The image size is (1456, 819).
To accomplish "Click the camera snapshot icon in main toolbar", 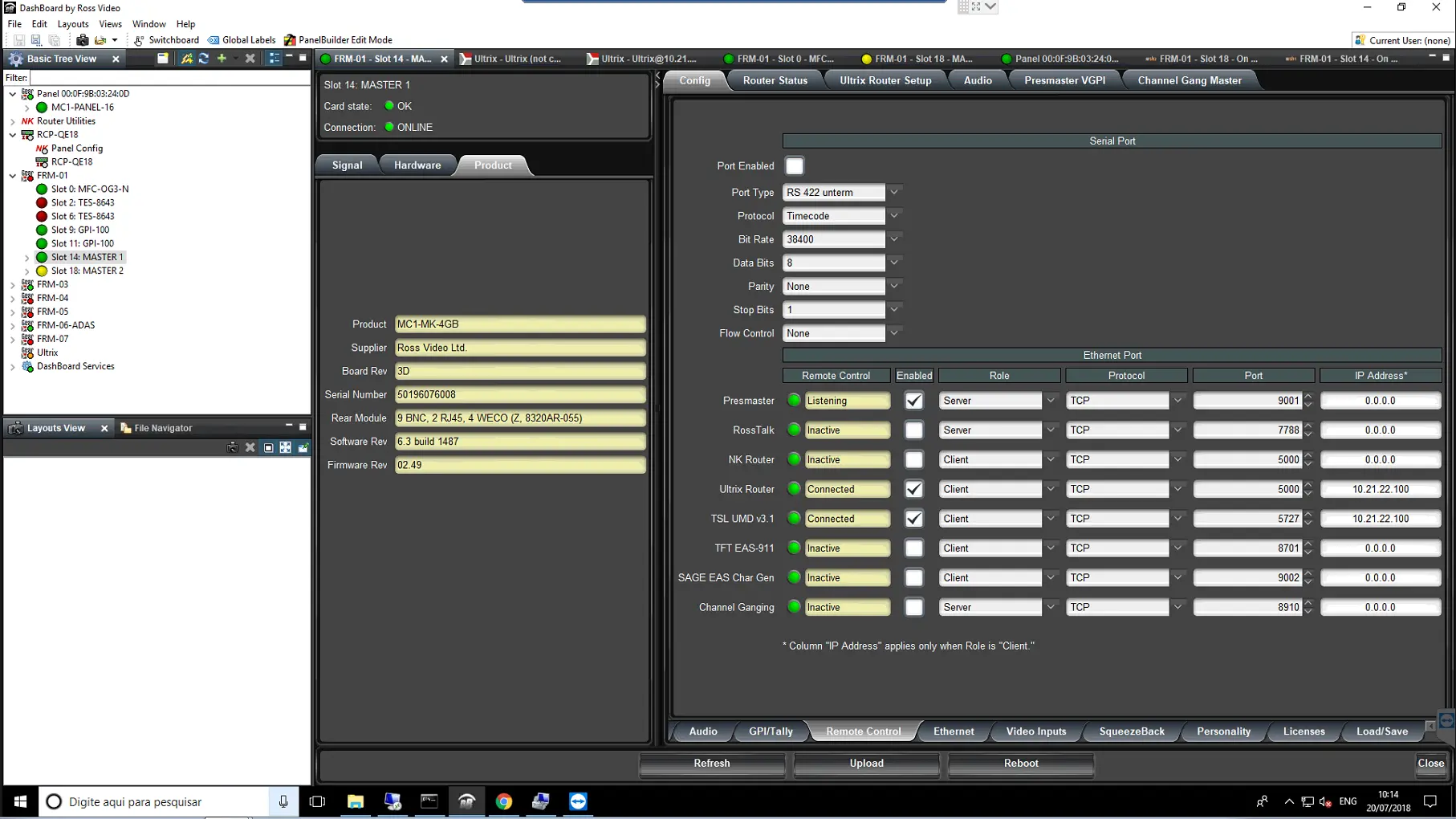I will click(x=82, y=40).
